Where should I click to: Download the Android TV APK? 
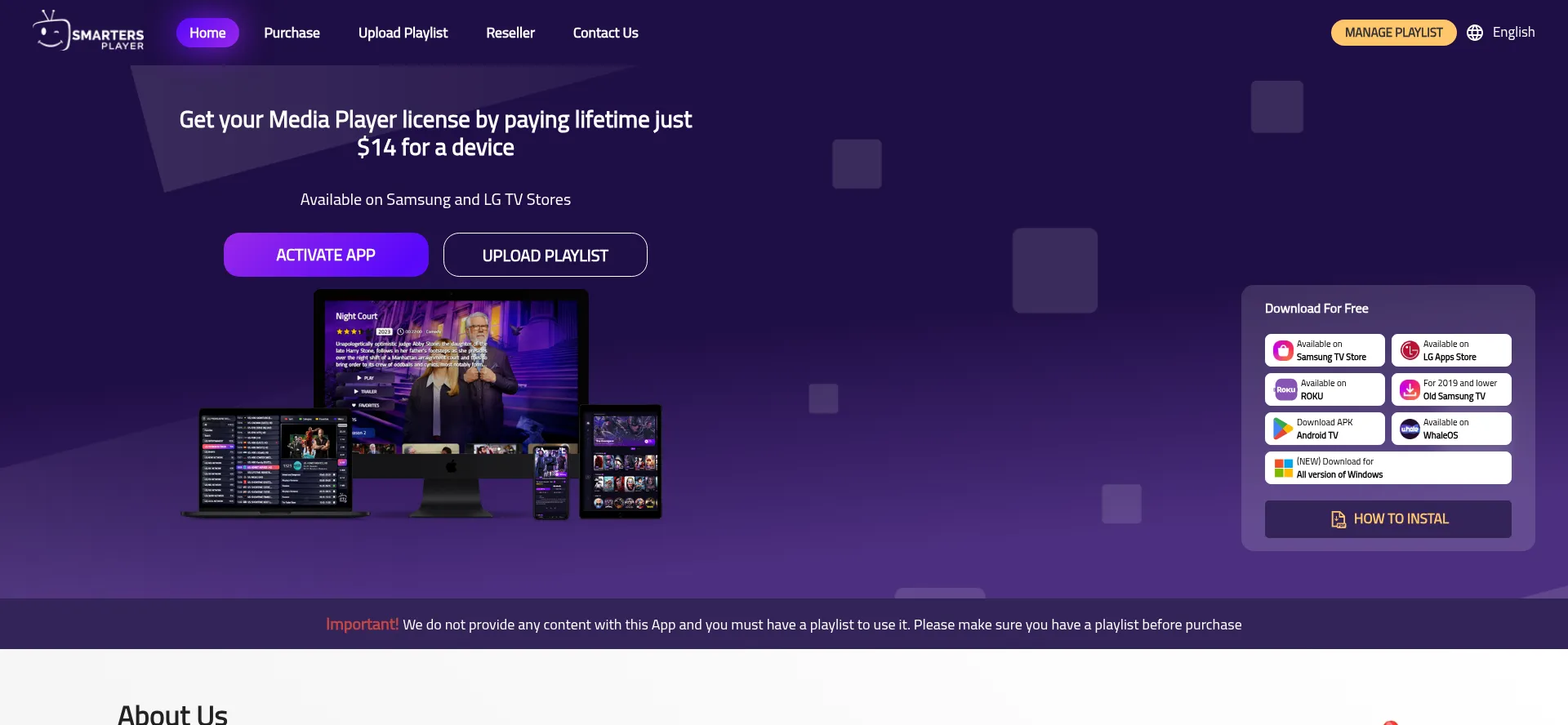click(1324, 429)
